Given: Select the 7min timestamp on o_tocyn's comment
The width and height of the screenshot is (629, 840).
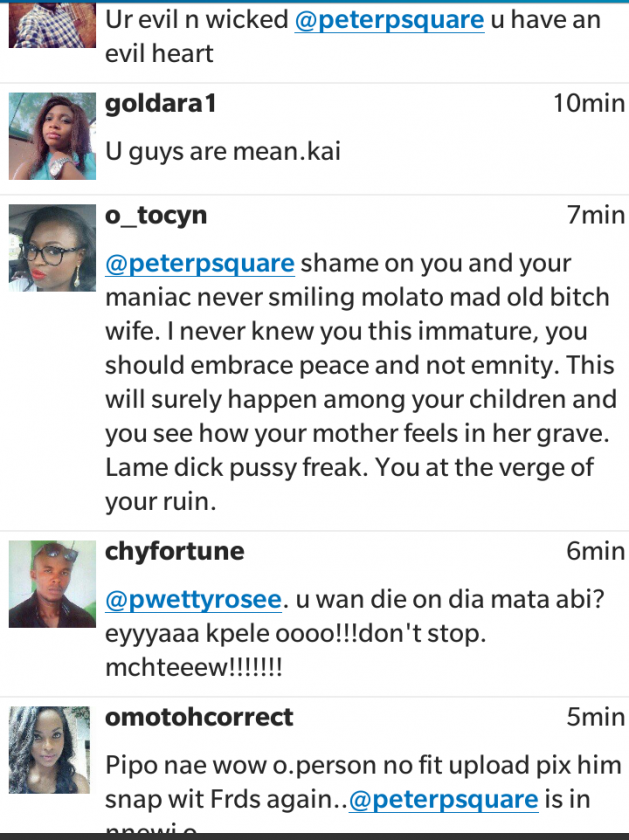Looking at the screenshot, I should pos(596,215).
